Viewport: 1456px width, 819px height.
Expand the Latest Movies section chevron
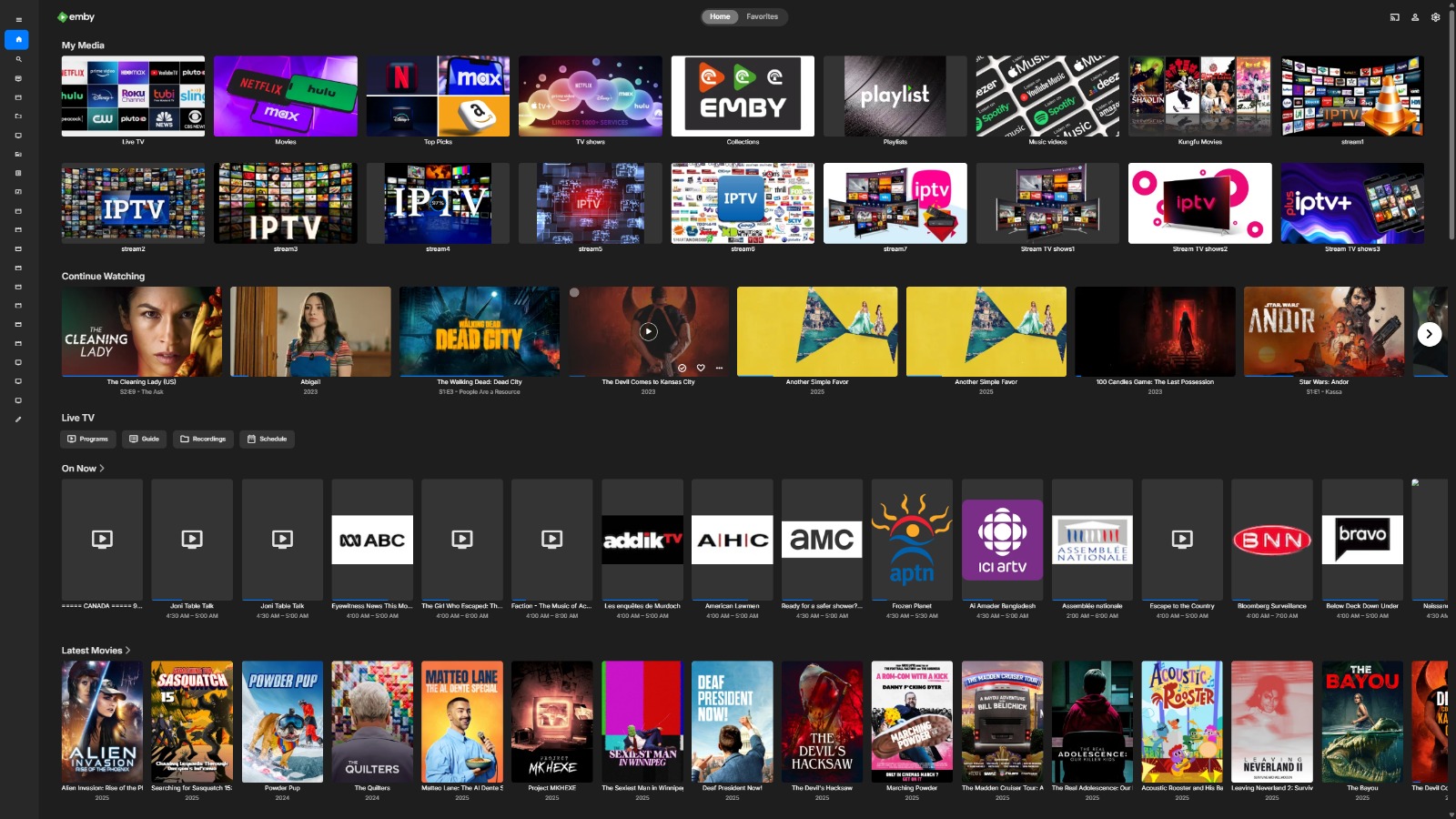pos(128,651)
